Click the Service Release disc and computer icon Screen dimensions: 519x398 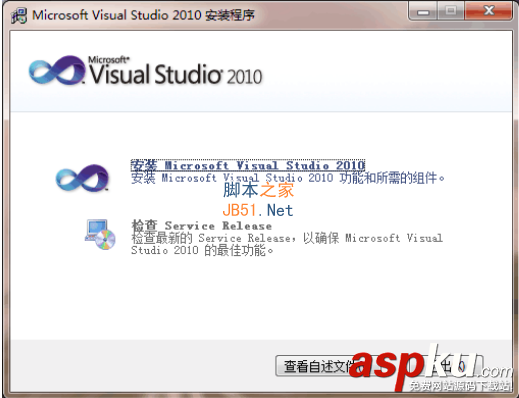[100, 234]
